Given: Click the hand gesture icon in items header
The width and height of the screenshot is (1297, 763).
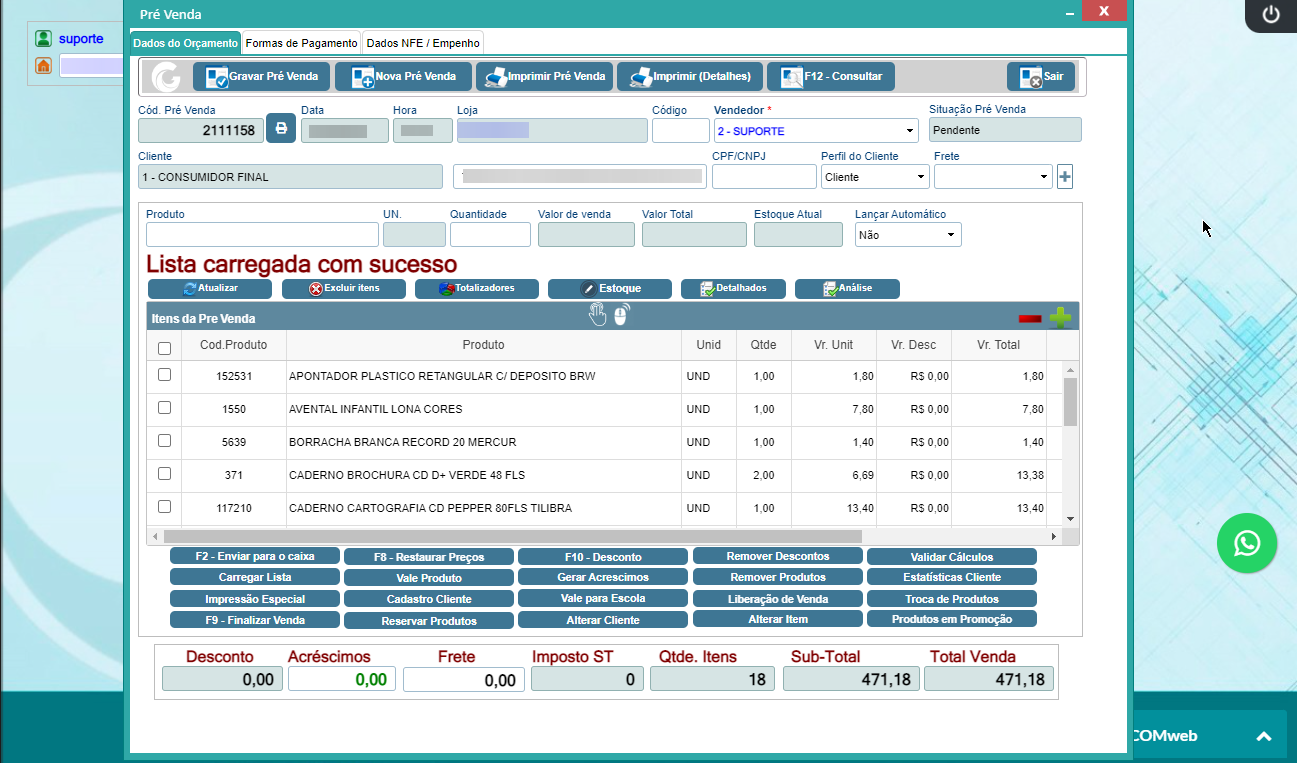Looking at the screenshot, I should [597, 314].
